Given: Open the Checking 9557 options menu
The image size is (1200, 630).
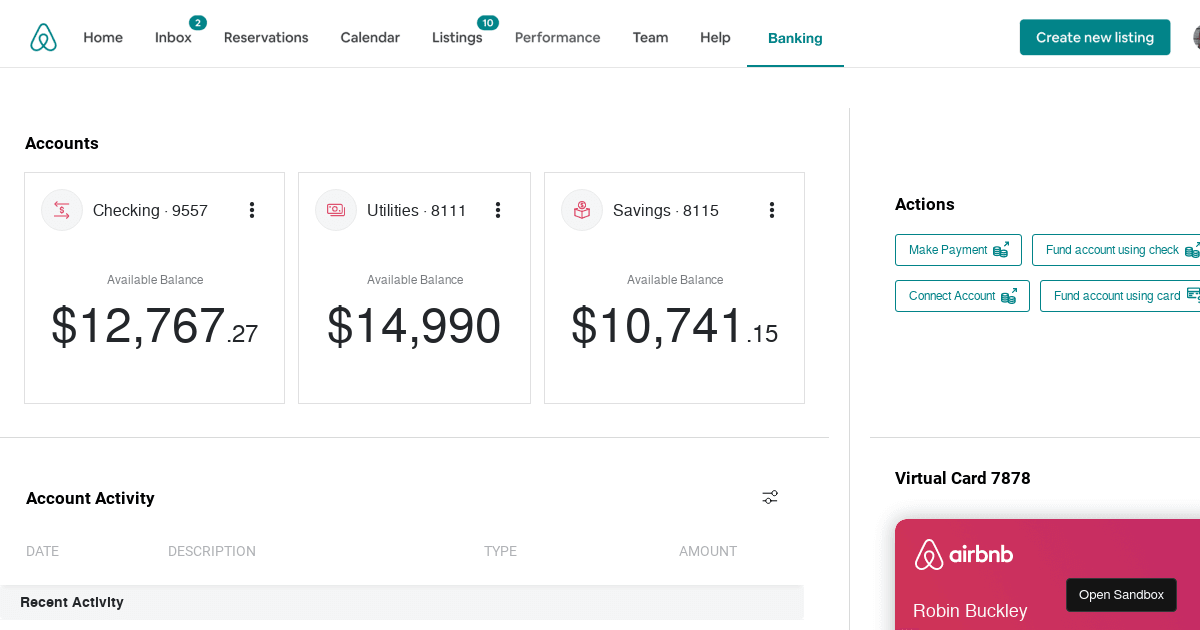Looking at the screenshot, I should click(x=252, y=210).
